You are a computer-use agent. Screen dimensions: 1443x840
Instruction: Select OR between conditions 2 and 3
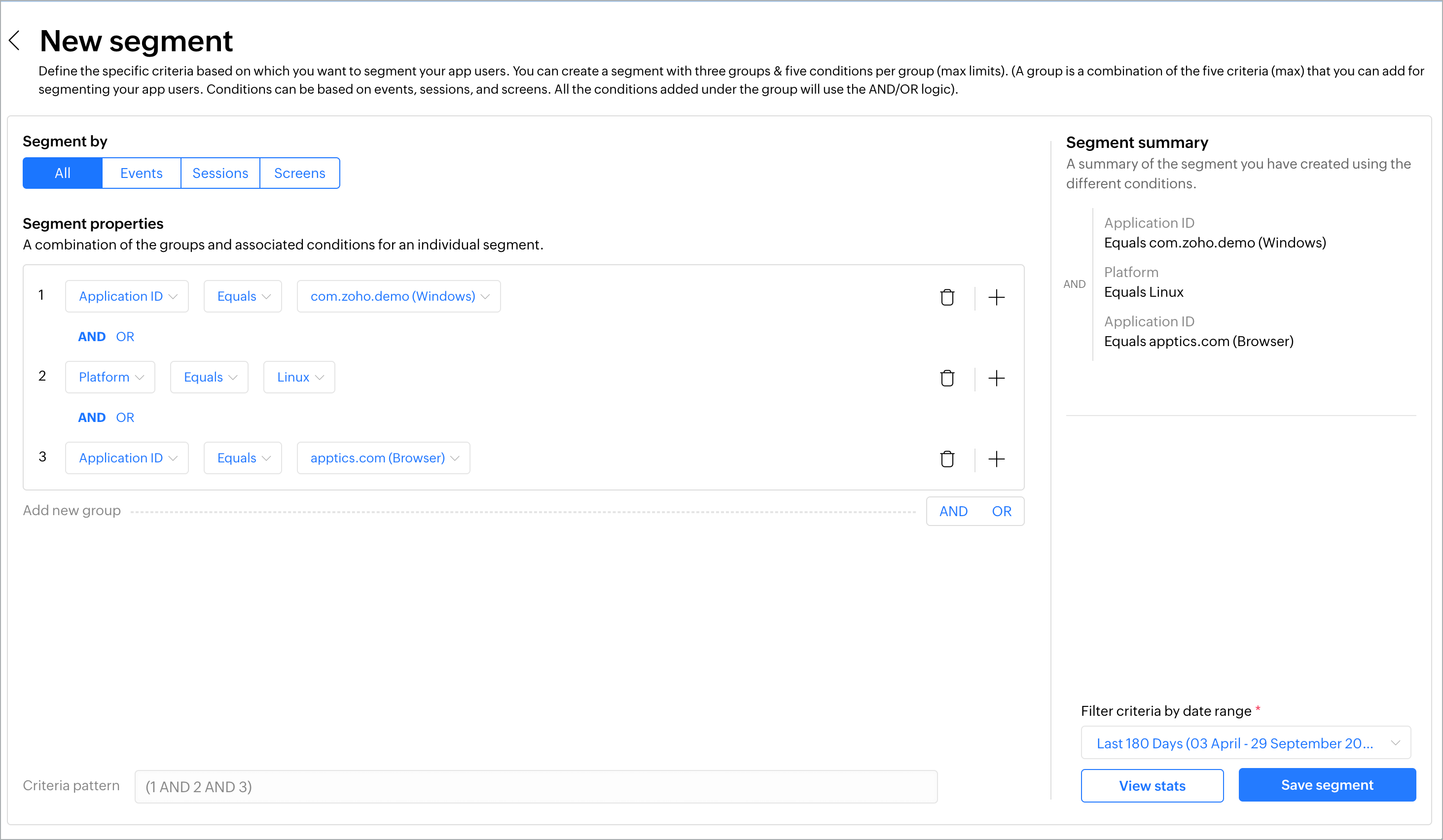coord(125,417)
